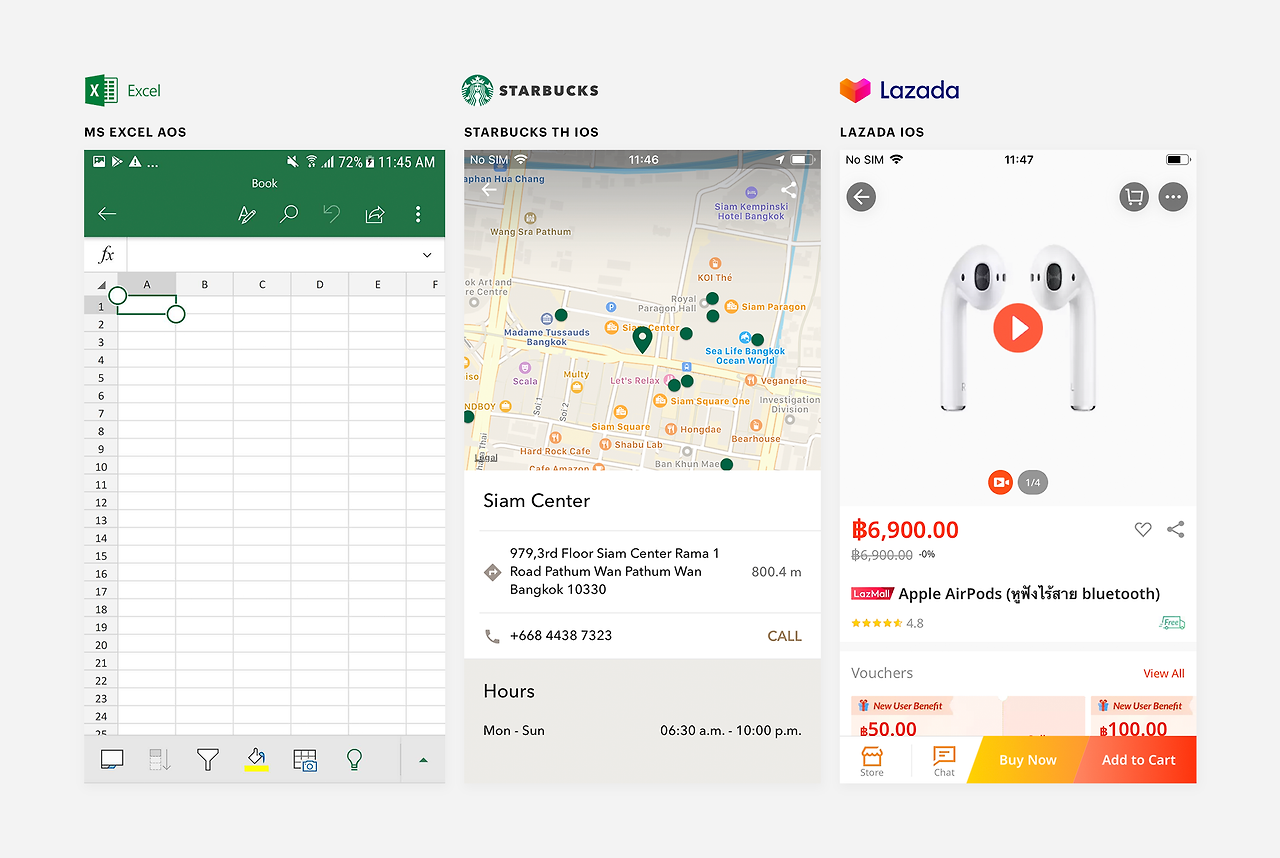Tap the Android warning notification icon

click(135, 161)
